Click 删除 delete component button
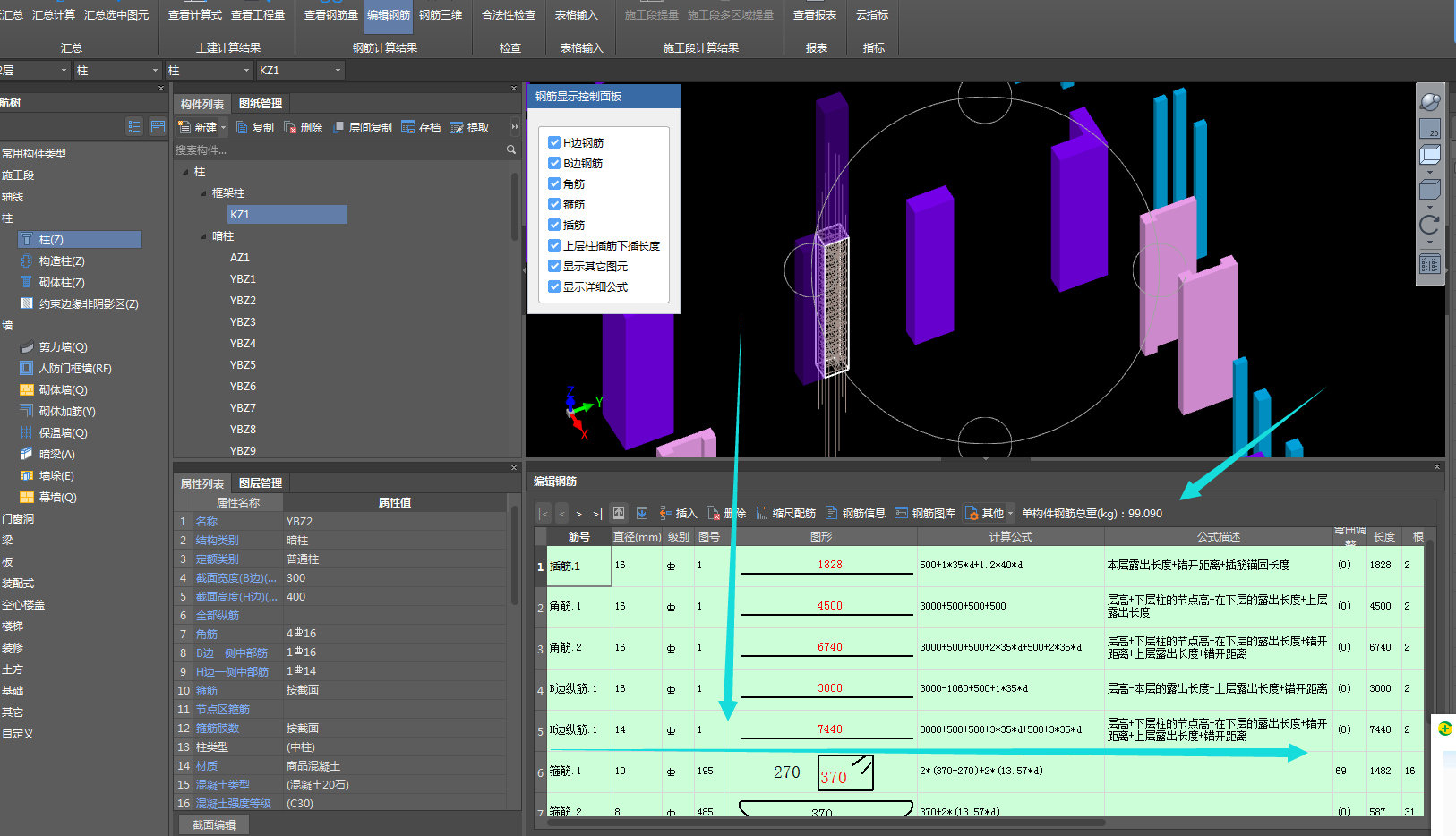 click(x=304, y=127)
